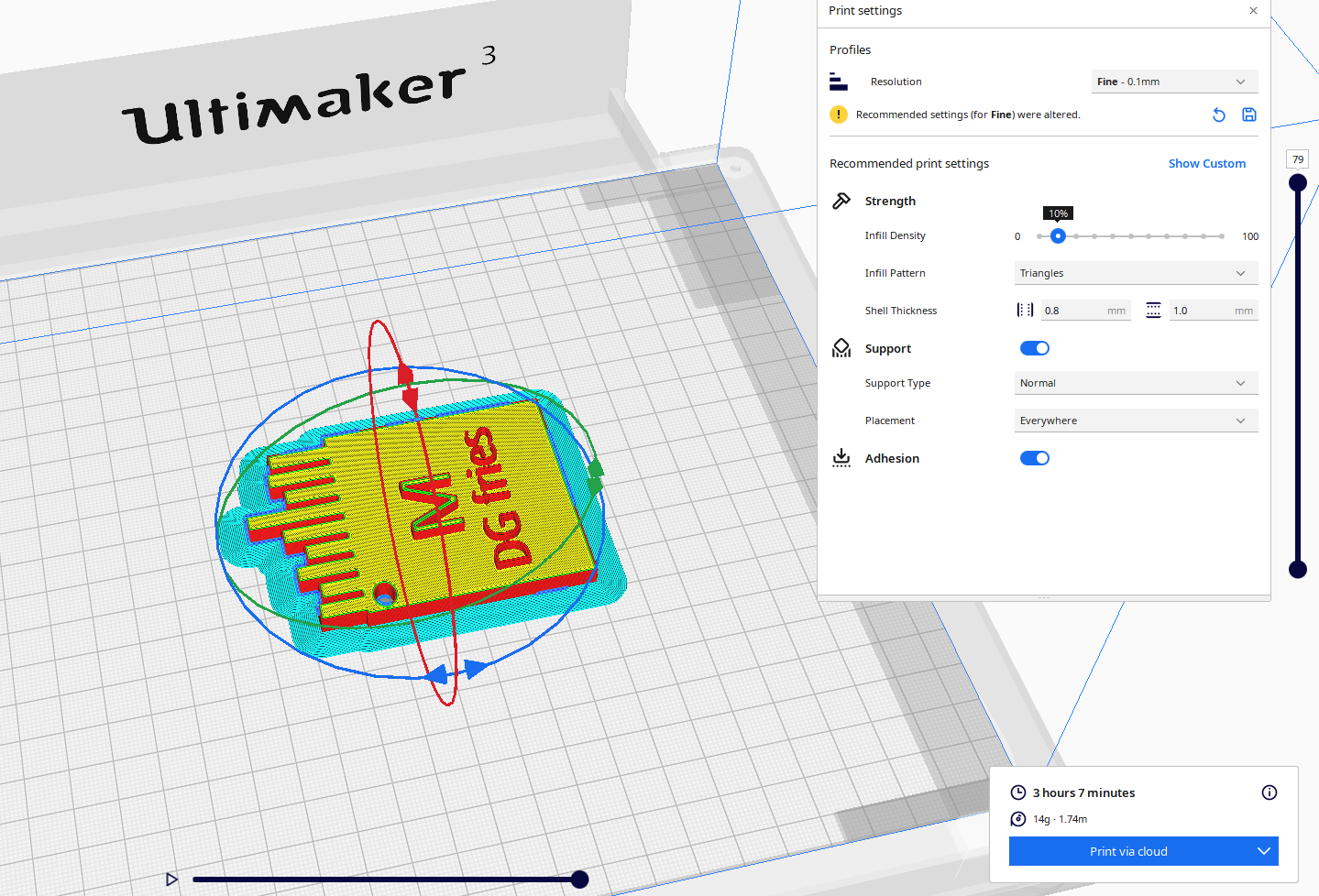Change the Infill Pattern from Triangles

[x=1136, y=272]
